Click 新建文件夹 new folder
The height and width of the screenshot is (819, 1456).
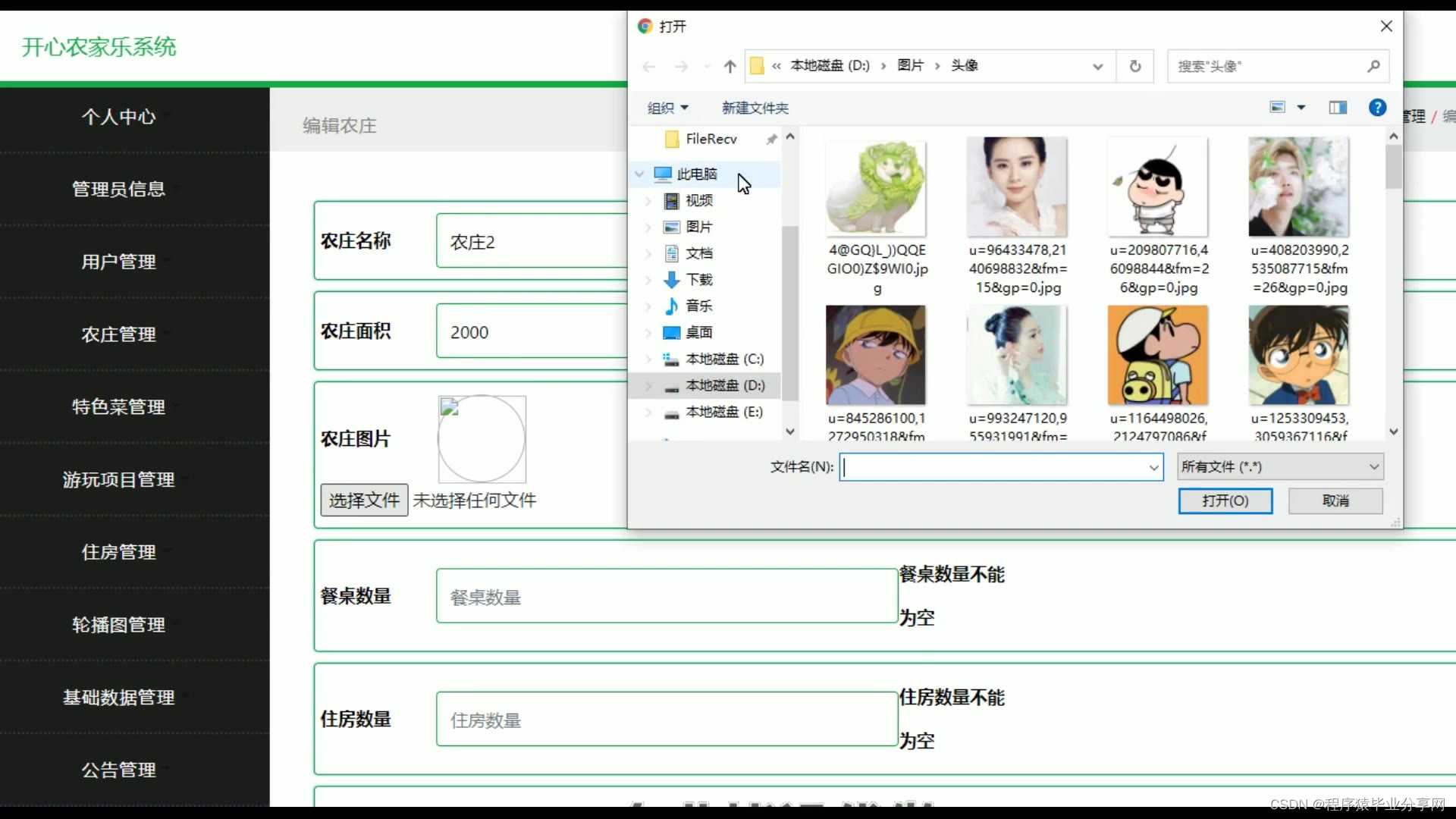(755, 108)
